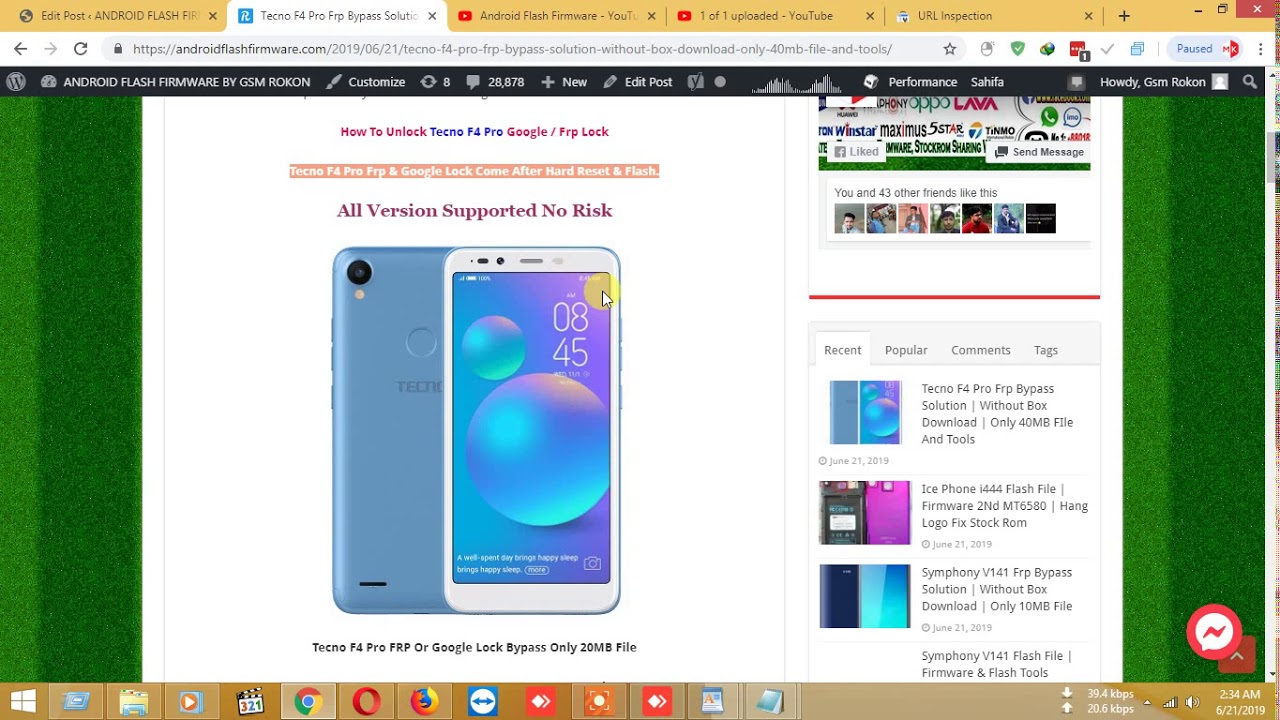Open a new browser tab

tap(1124, 16)
